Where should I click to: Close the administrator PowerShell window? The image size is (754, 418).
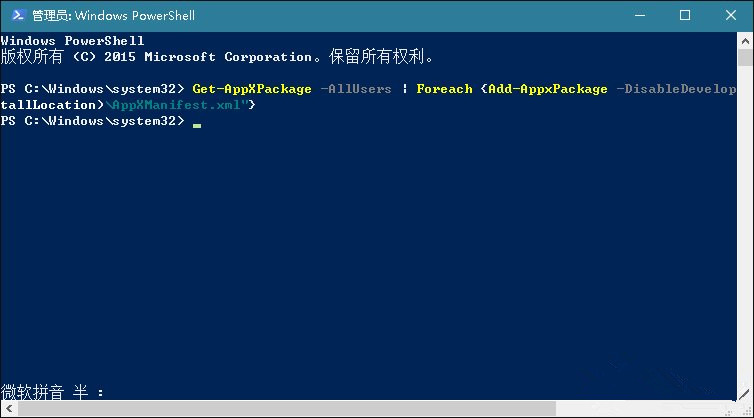[730, 15]
